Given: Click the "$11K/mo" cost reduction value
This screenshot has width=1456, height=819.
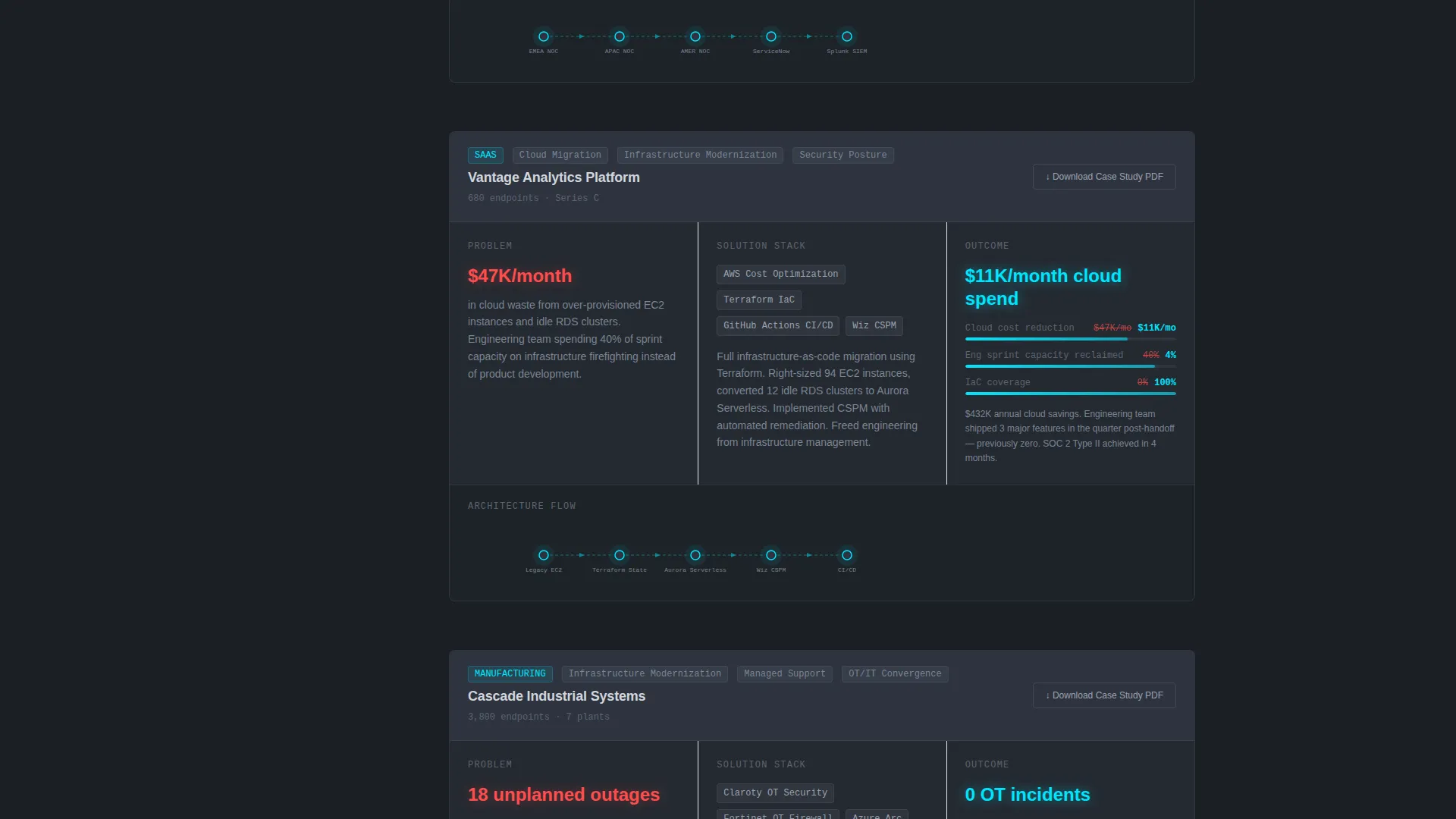Looking at the screenshot, I should click(1156, 328).
